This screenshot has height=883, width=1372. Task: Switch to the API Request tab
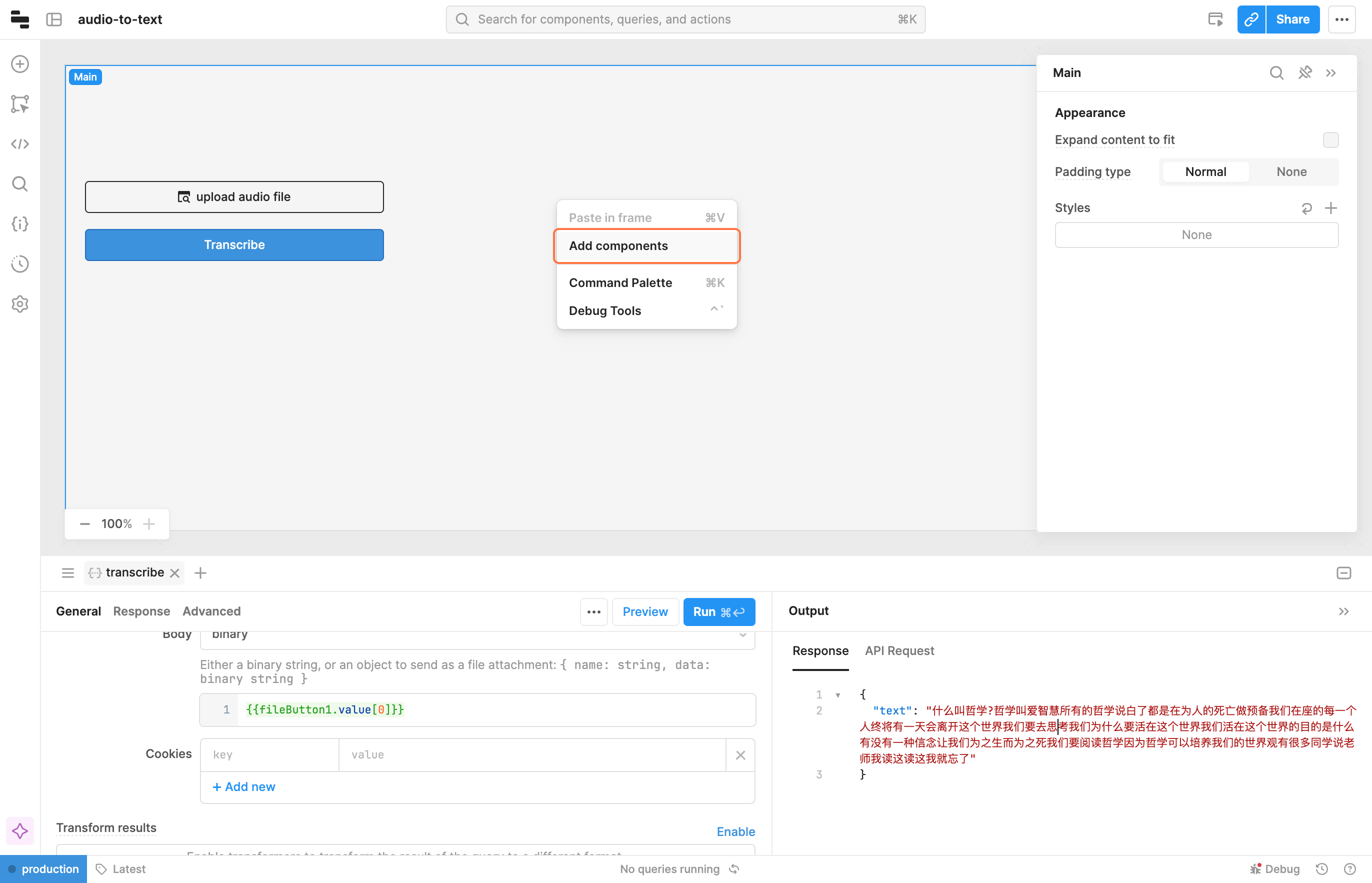point(899,651)
